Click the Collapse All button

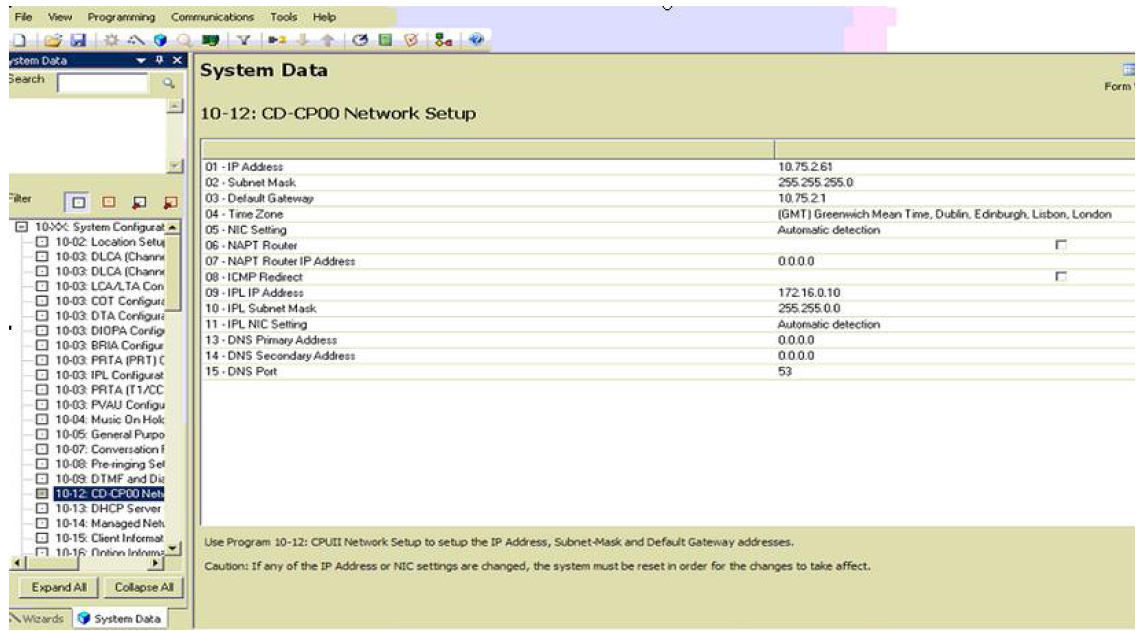tap(144, 587)
